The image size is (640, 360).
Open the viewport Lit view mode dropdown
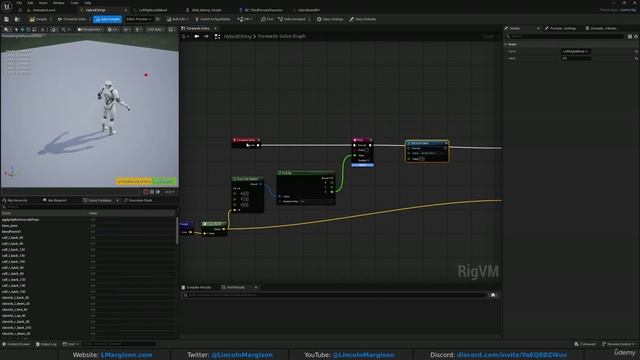coord(113,29)
